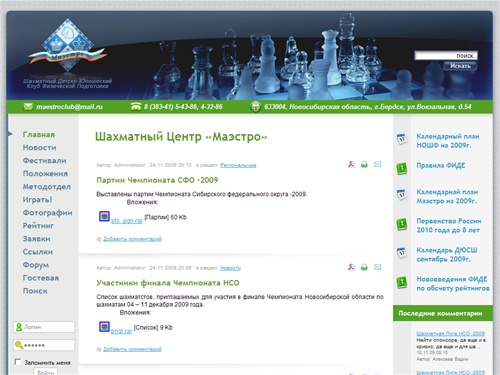Toggle the Запомнить меня checkbox
This screenshot has height=375, width=500.
pos(18,362)
